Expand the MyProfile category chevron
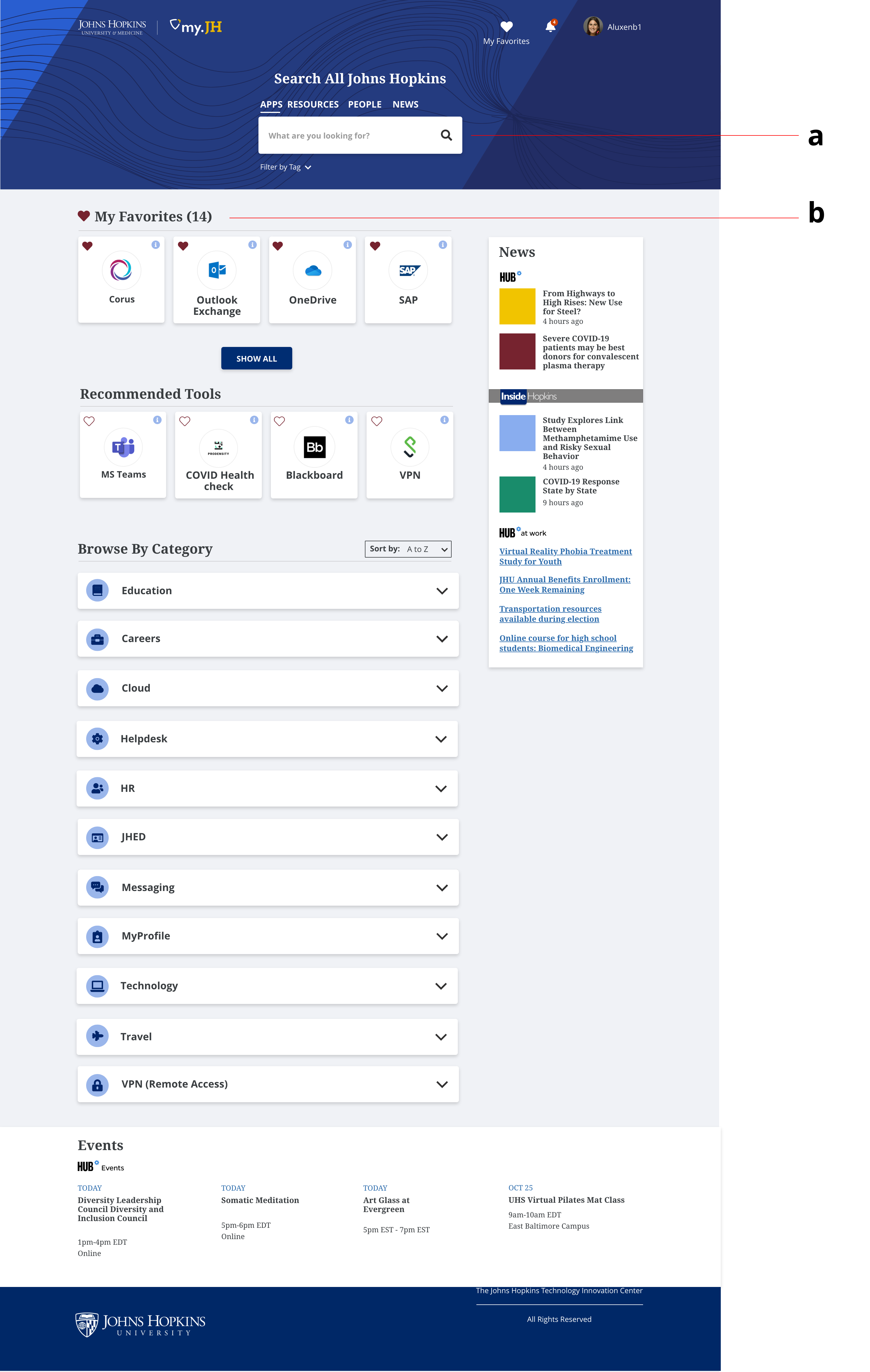Viewport: 870px width, 1372px height. point(441,936)
